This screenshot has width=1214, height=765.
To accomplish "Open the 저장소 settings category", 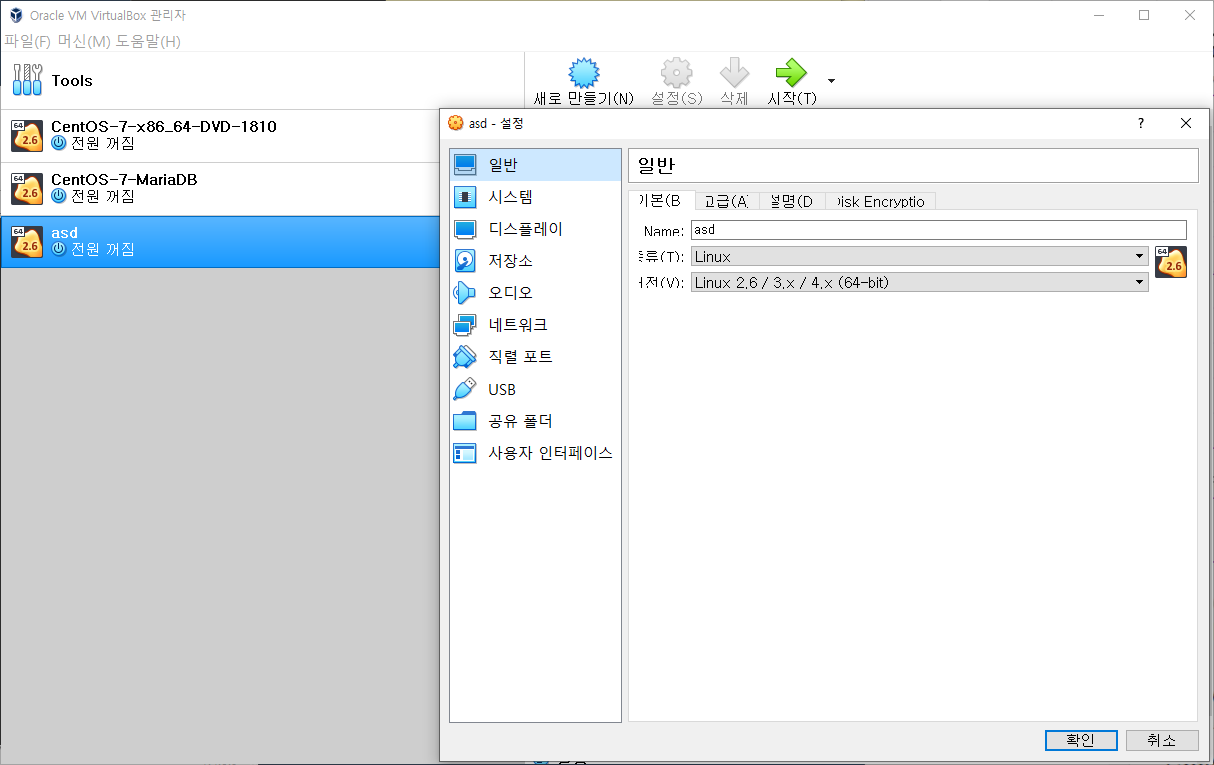I will click(535, 261).
